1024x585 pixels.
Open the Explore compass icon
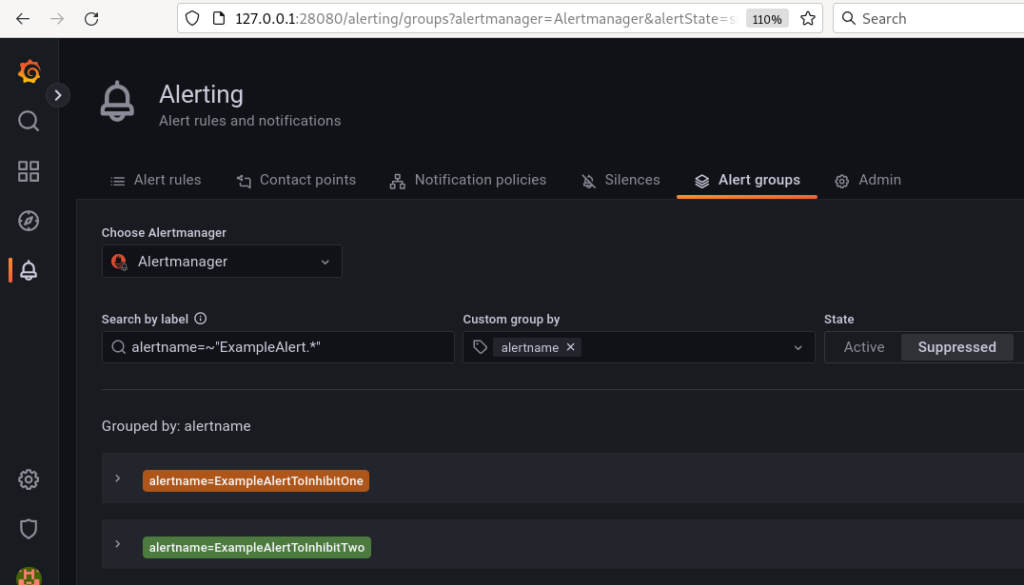point(29,221)
